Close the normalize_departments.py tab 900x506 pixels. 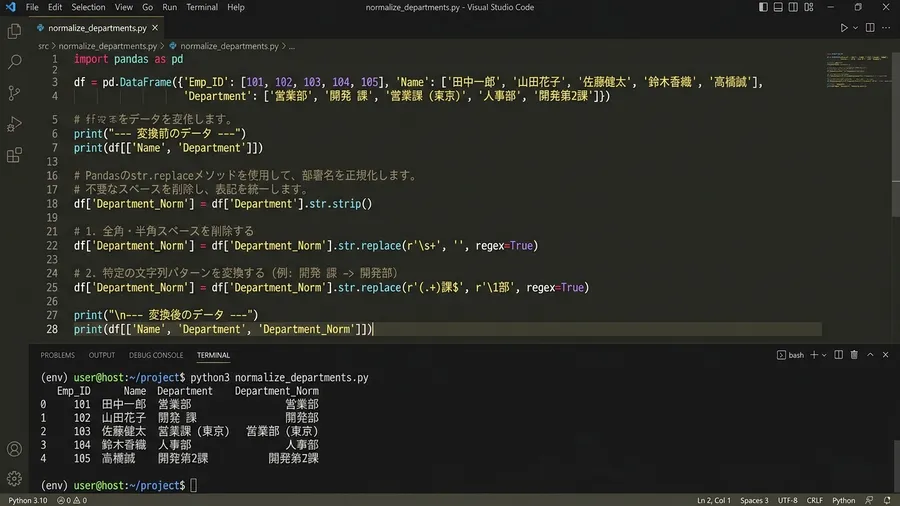[155, 28]
